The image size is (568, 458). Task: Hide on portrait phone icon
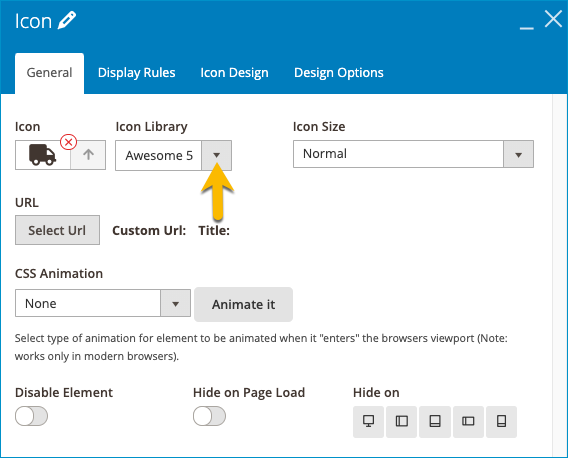point(501,421)
